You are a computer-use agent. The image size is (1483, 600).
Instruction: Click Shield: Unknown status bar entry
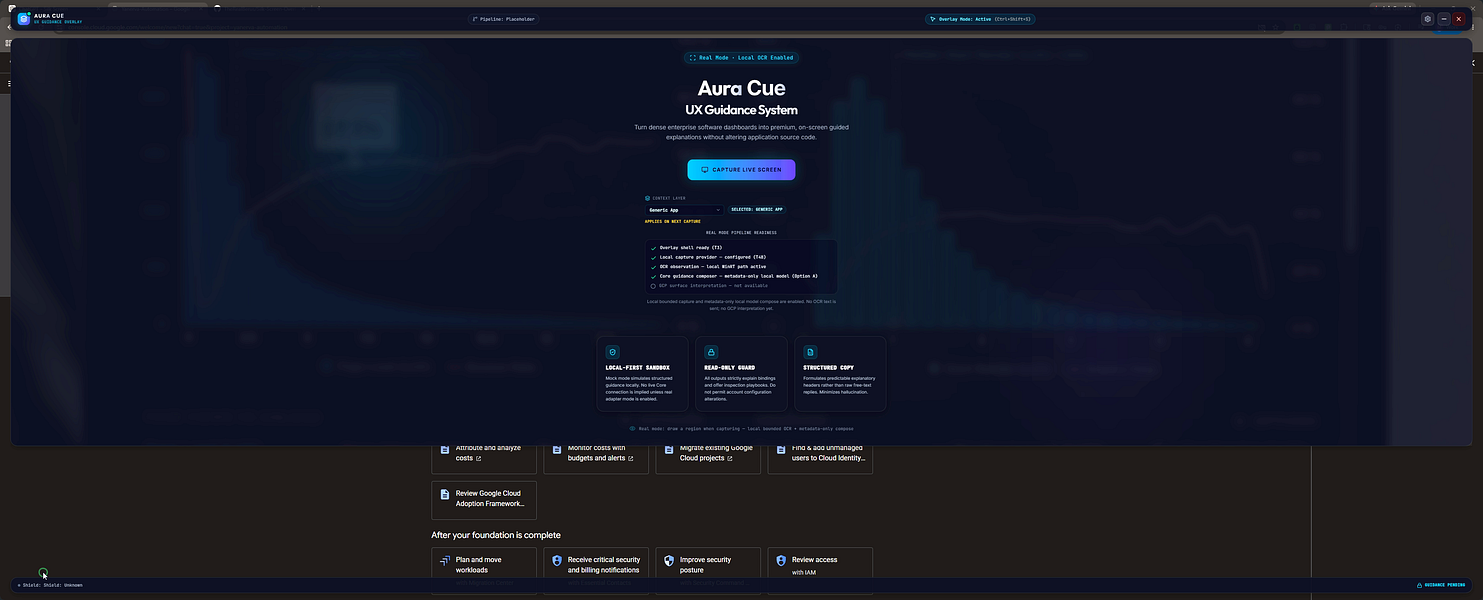pos(50,585)
